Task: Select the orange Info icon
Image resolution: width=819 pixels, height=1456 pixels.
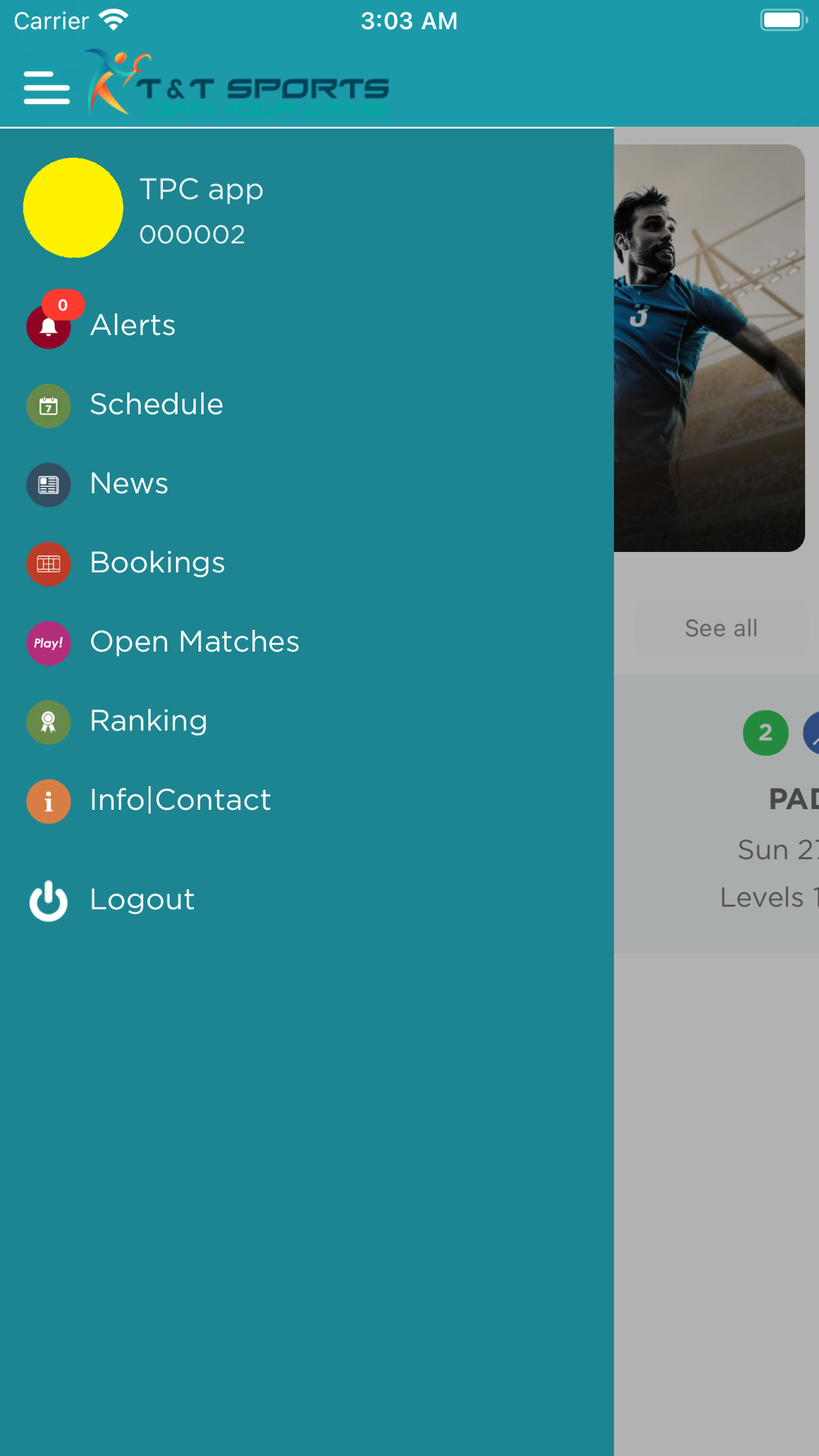Action: coord(48,801)
